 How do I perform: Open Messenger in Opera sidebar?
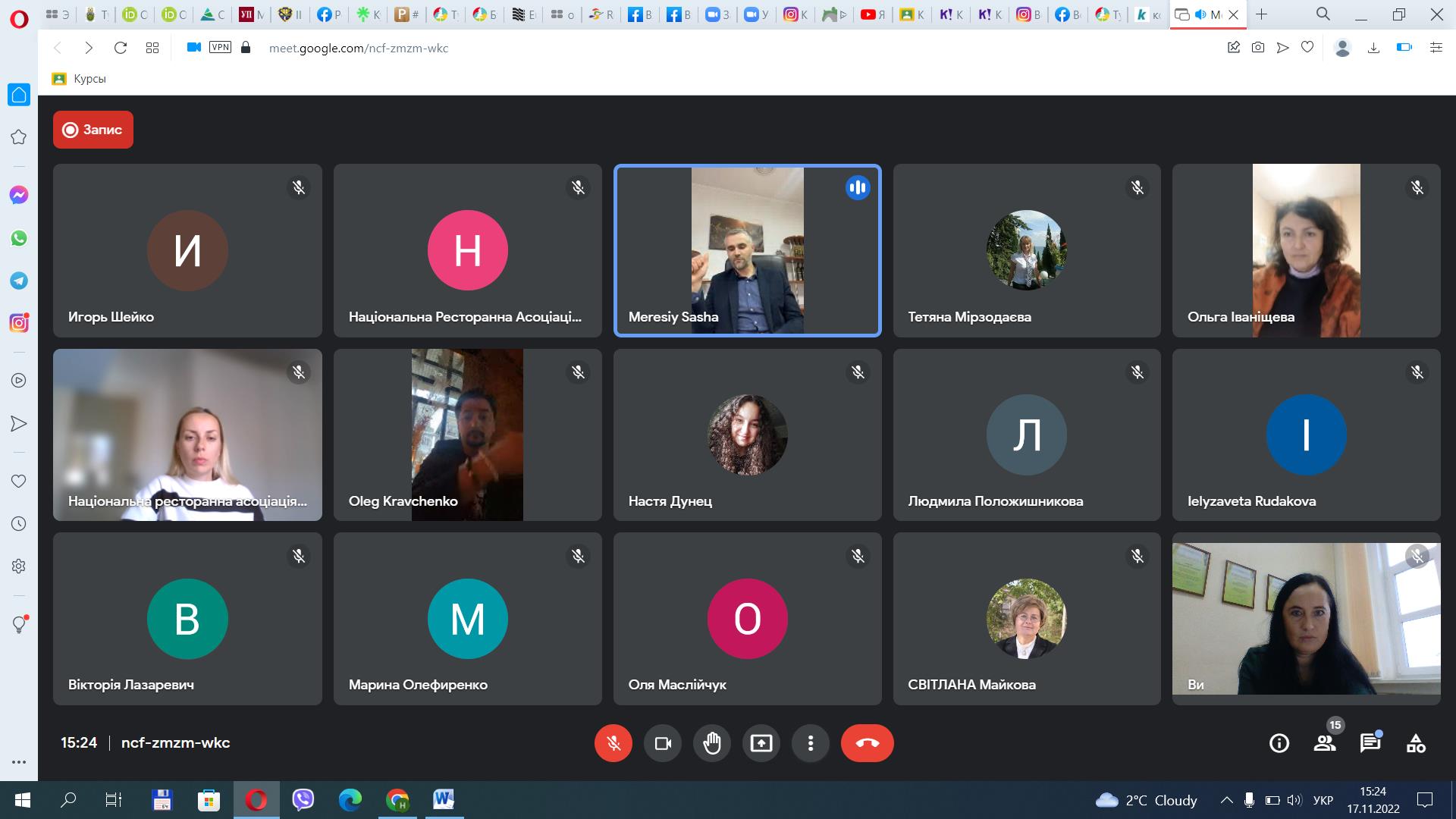click(x=19, y=195)
